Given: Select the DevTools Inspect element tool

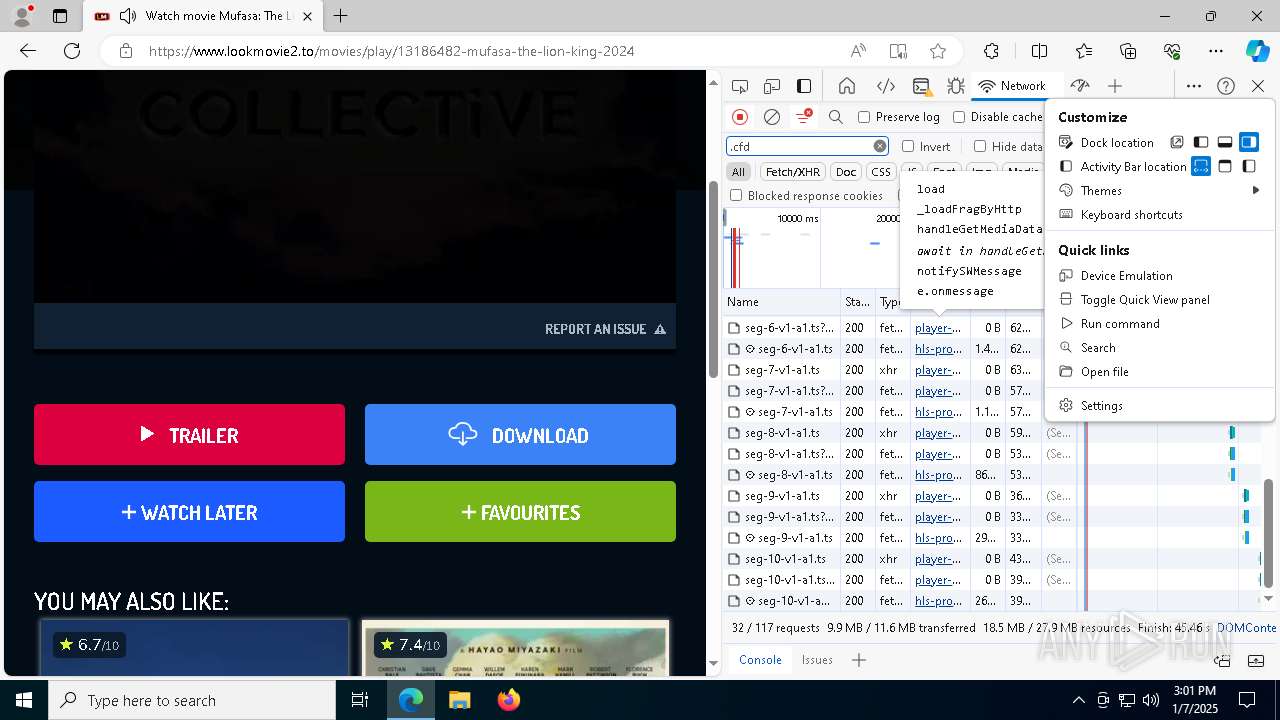Looking at the screenshot, I should coord(740,86).
